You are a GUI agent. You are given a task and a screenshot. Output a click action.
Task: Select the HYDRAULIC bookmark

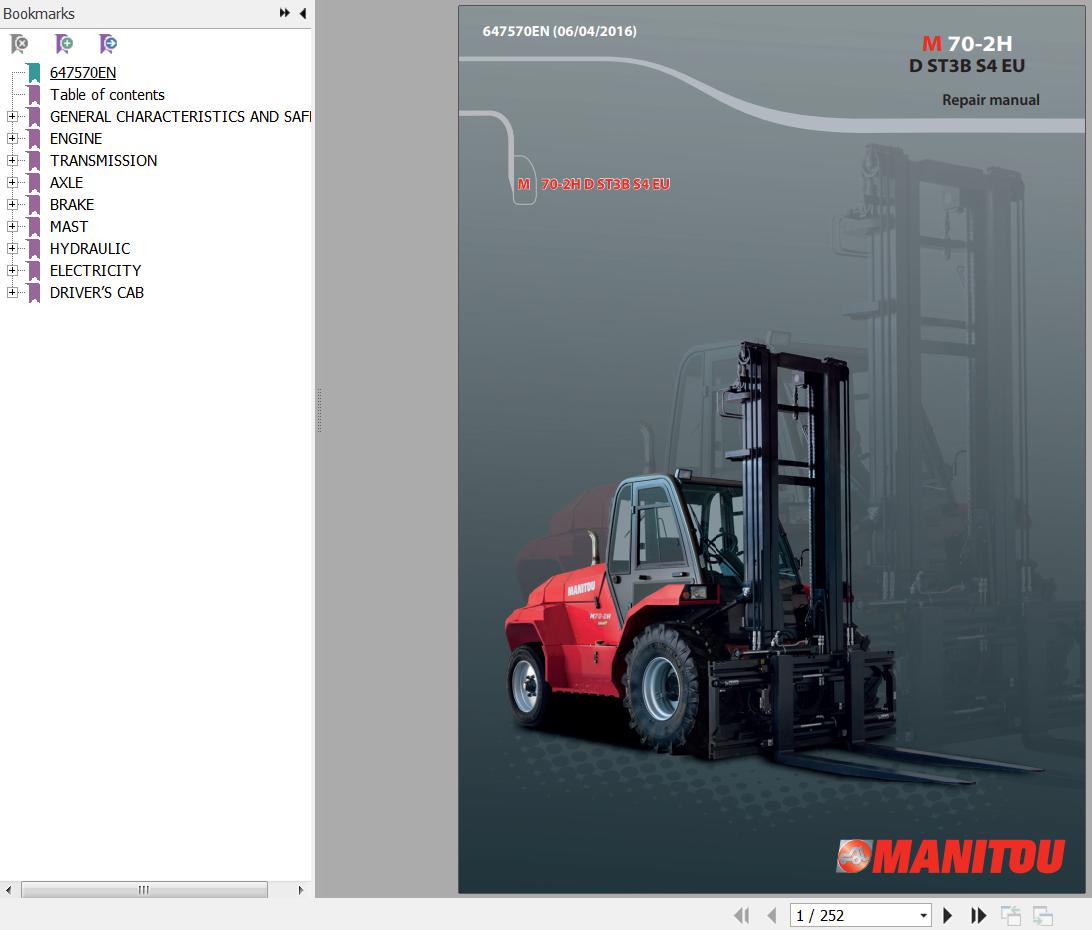pyautogui.click(x=90, y=249)
